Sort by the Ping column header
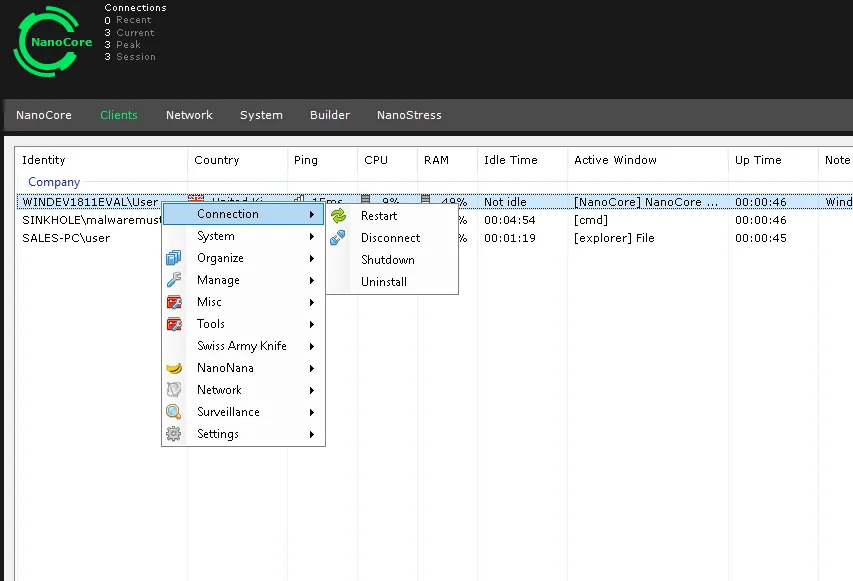This screenshot has width=853, height=581. (322, 160)
